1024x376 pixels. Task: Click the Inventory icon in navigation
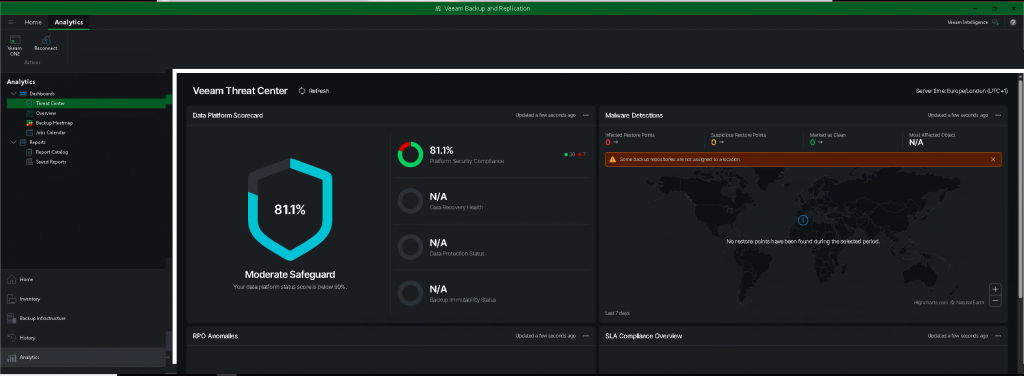[11, 299]
